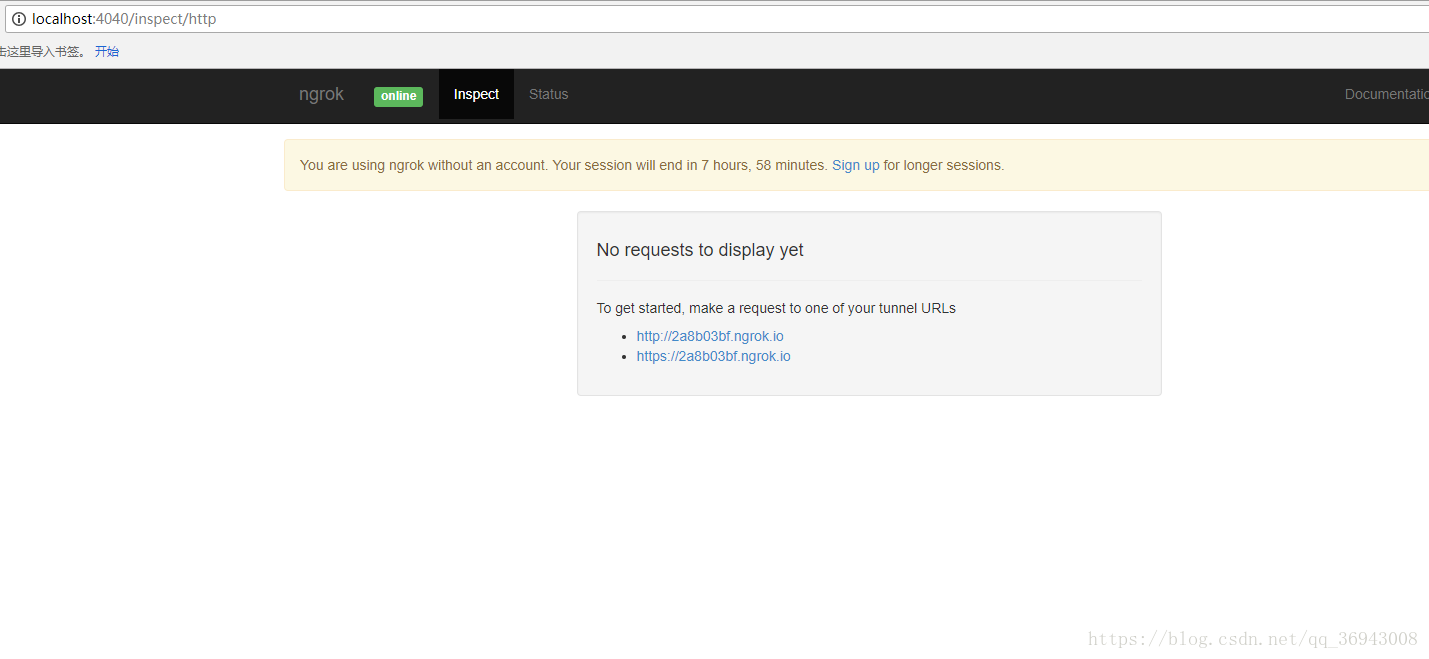Select the Inspect tab
This screenshot has width=1429, height=659.
[476, 94]
